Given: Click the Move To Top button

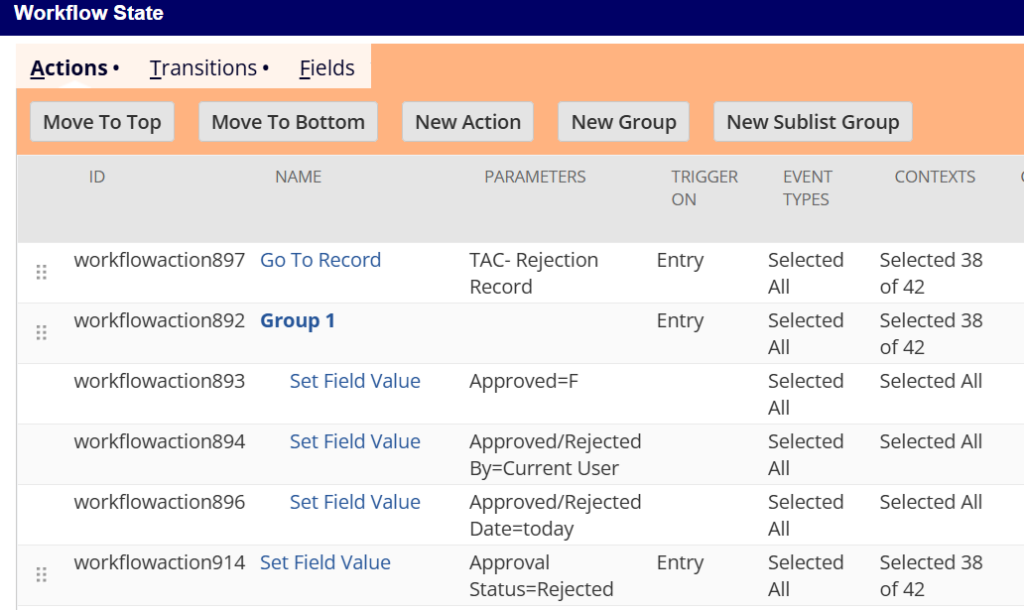Looking at the screenshot, I should click(102, 122).
